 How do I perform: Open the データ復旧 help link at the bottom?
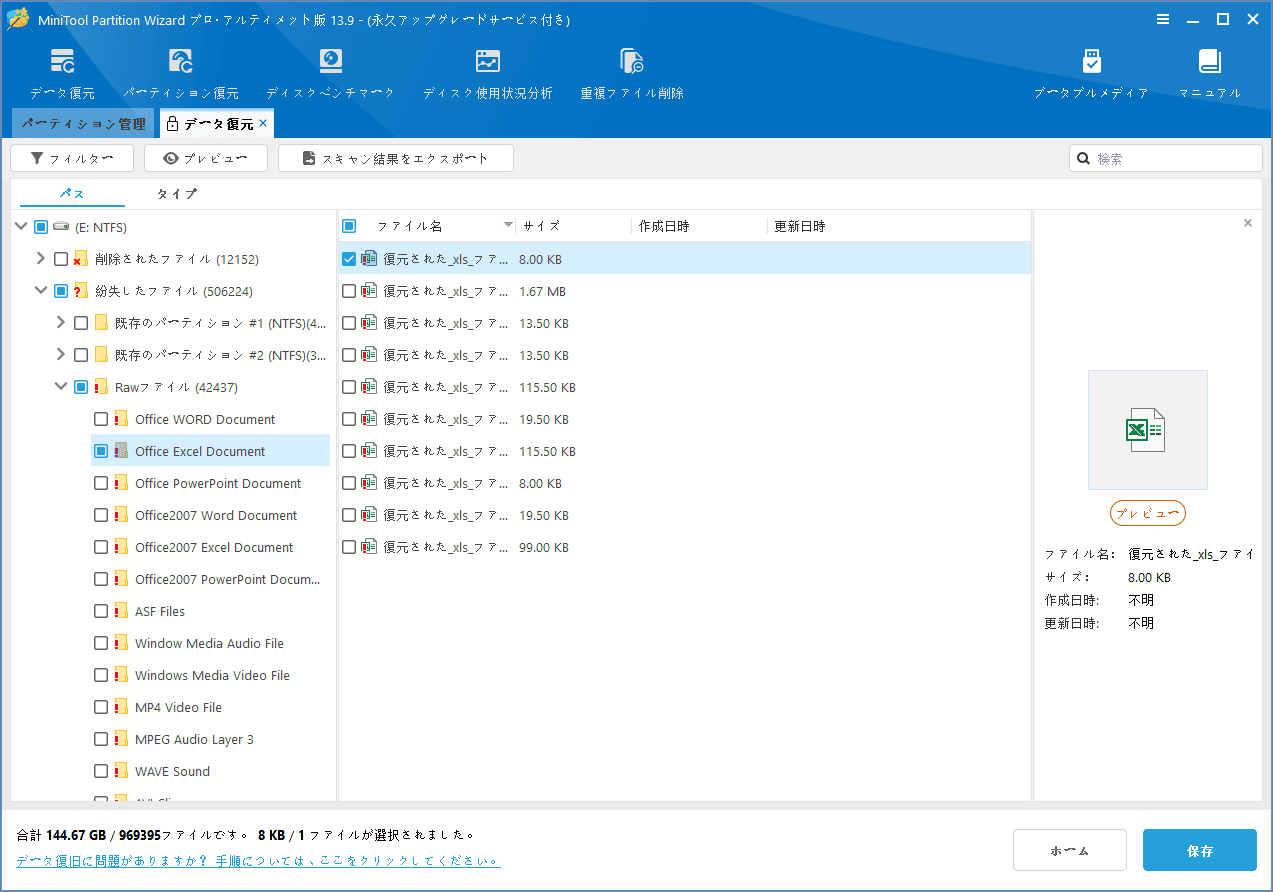tap(258, 860)
